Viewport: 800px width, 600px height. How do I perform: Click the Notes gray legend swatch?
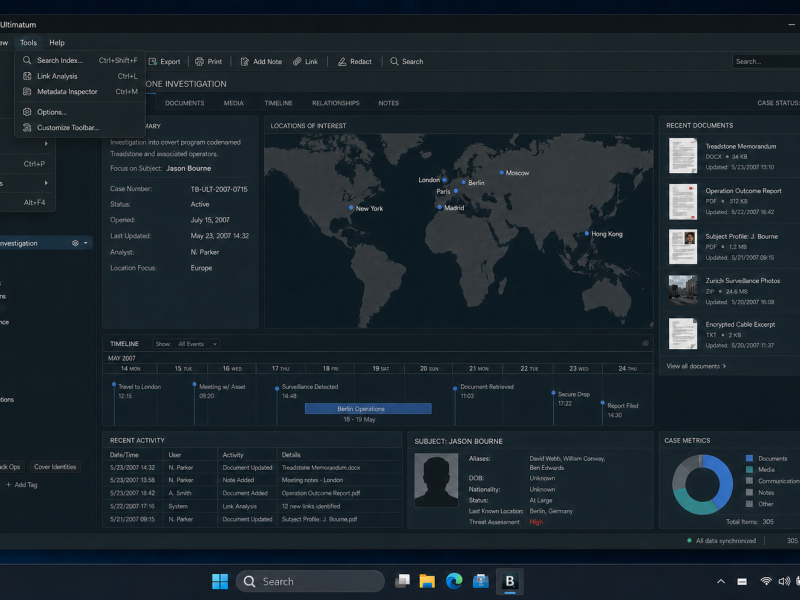[749, 492]
